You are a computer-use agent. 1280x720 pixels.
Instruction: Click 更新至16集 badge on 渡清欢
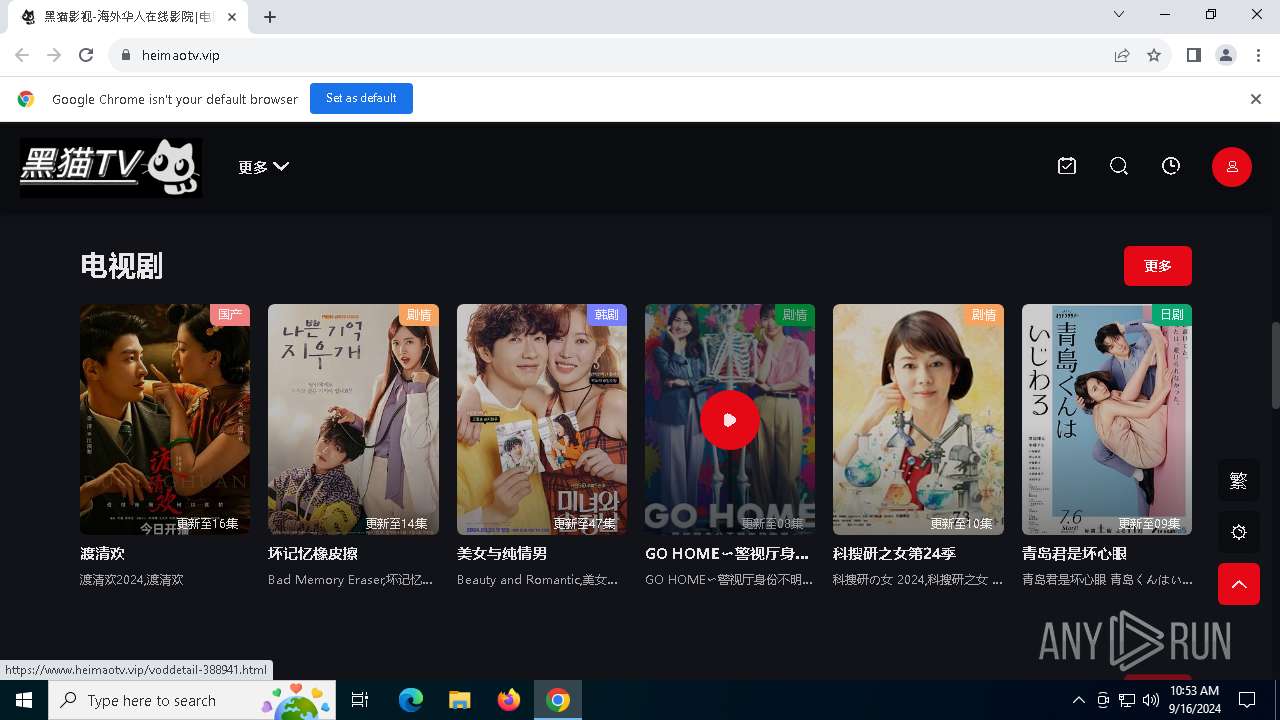208,523
